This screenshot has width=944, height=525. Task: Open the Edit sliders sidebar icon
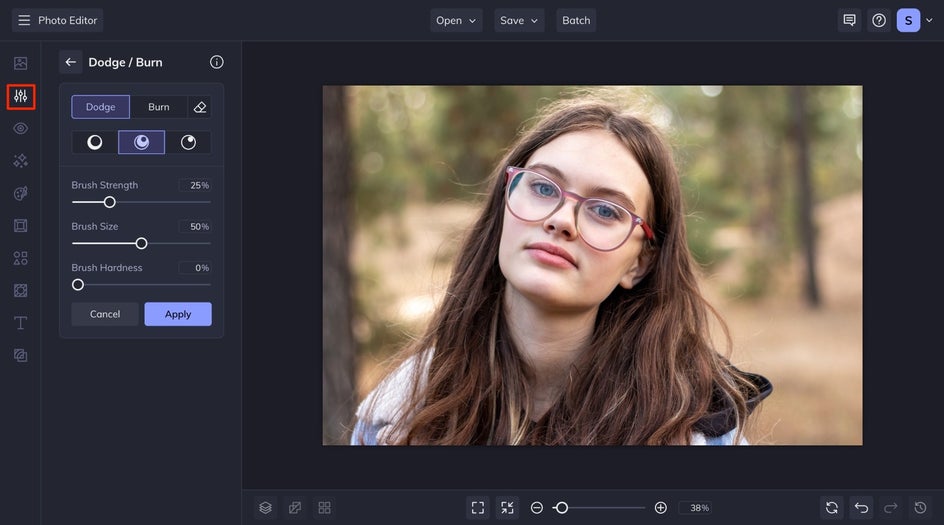pyautogui.click(x=20, y=96)
